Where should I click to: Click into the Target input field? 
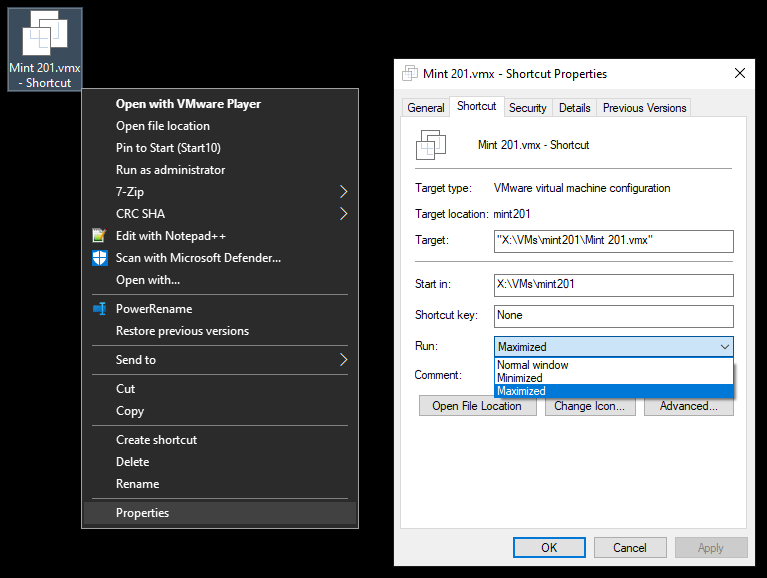point(614,241)
